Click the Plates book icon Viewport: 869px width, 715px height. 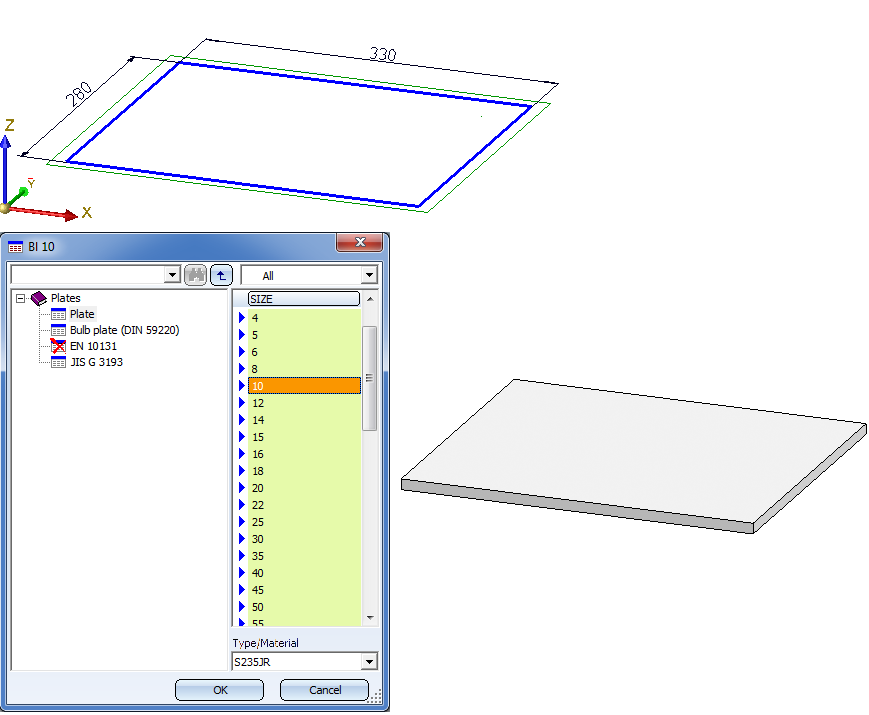point(39,298)
